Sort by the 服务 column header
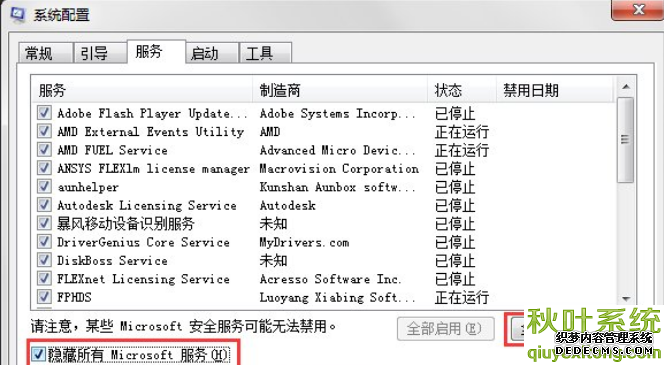This screenshot has height=365, width=664. pyautogui.click(x=142, y=90)
